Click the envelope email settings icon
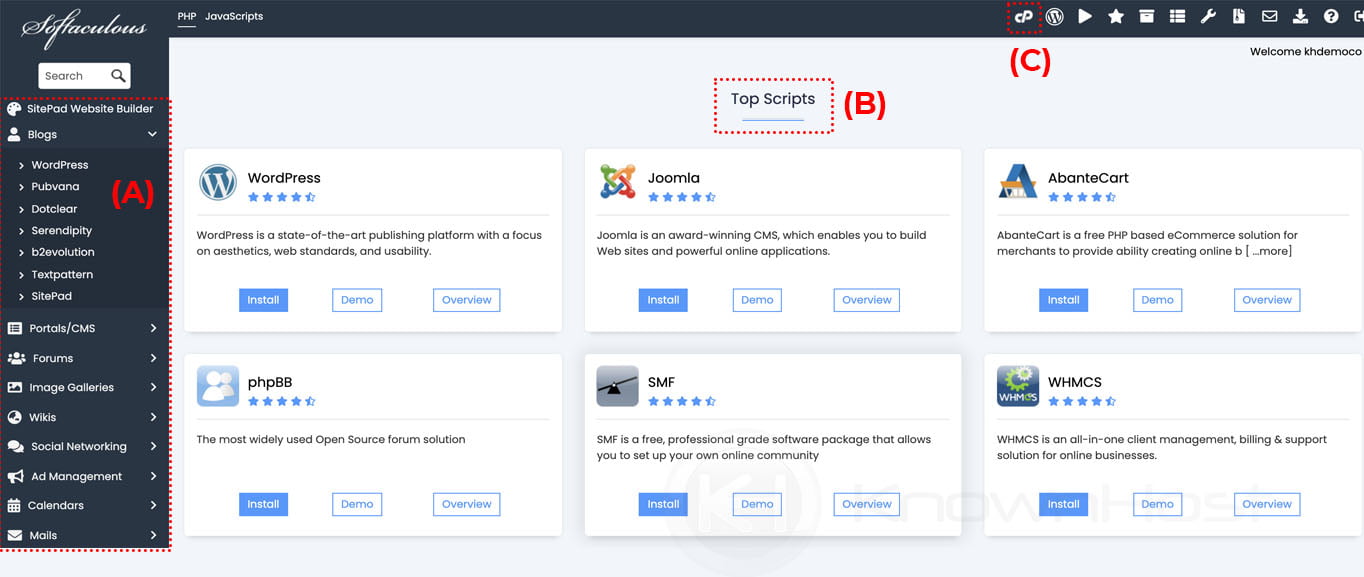 [1269, 17]
